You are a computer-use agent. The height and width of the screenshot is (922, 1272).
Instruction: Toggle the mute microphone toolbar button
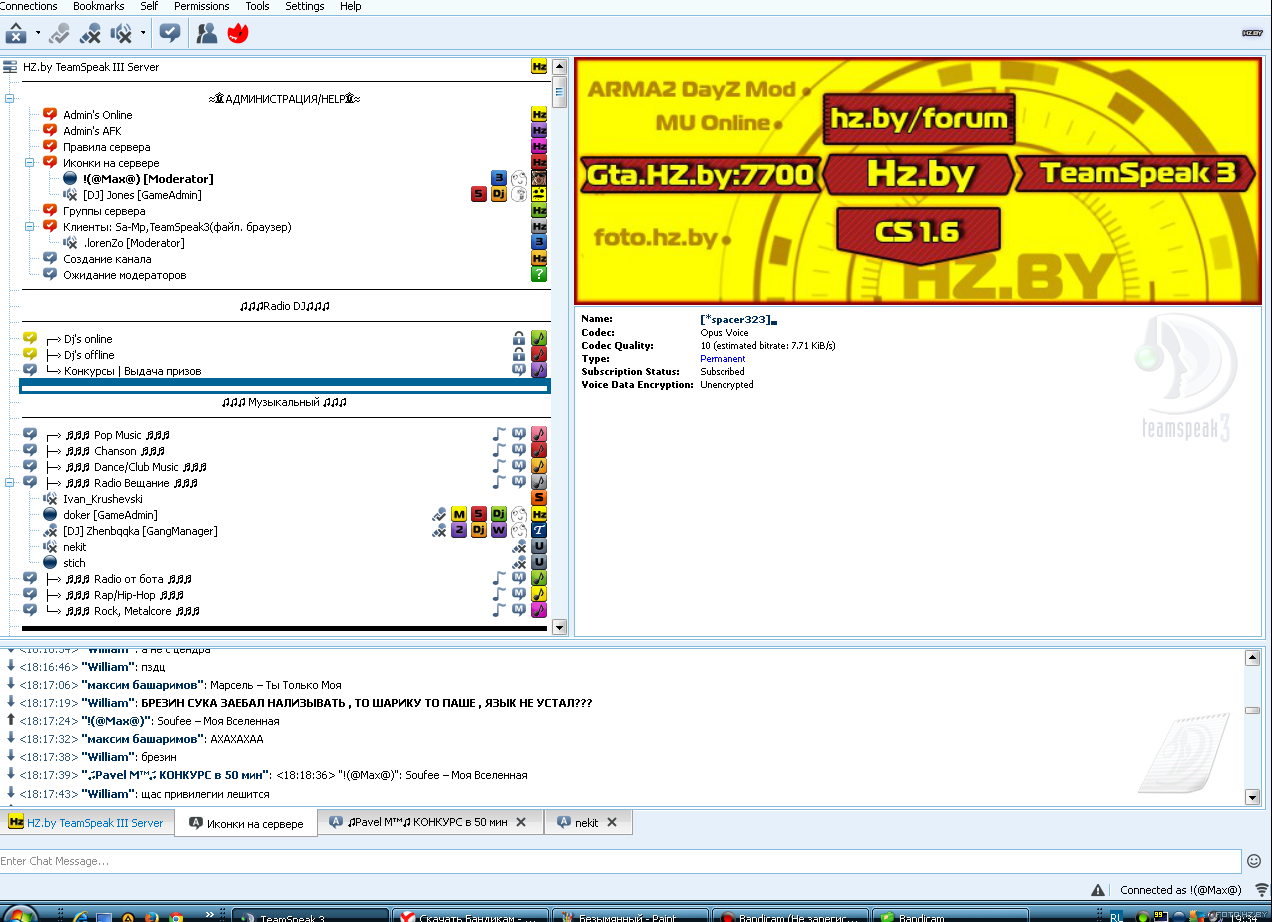click(90, 33)
